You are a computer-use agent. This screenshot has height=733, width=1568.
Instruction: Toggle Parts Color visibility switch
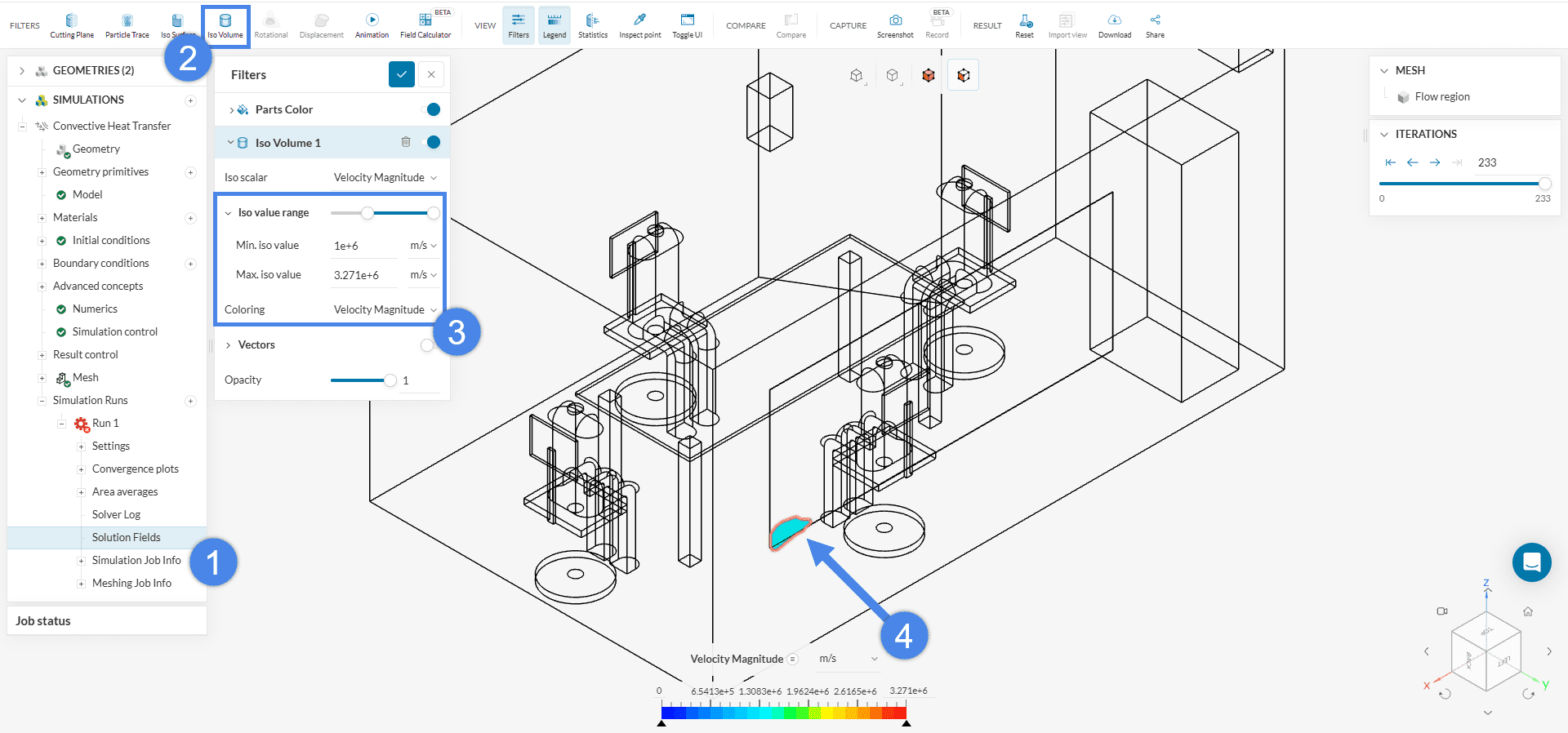click(x=430, y=109)
